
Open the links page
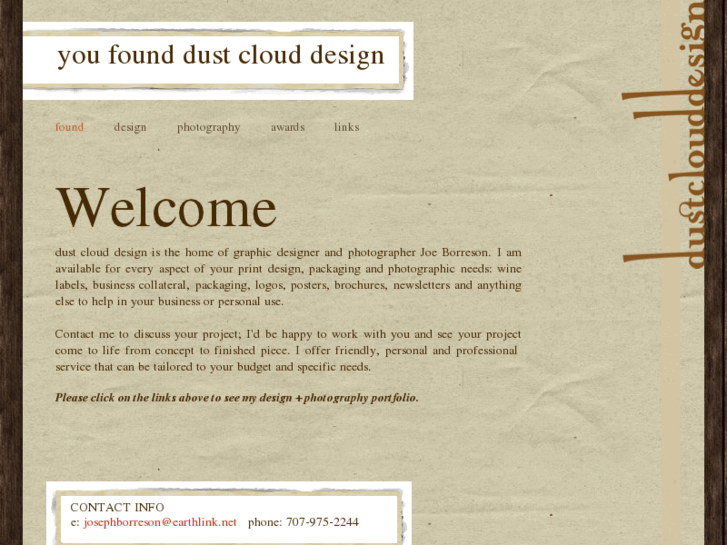click(346, 127)
